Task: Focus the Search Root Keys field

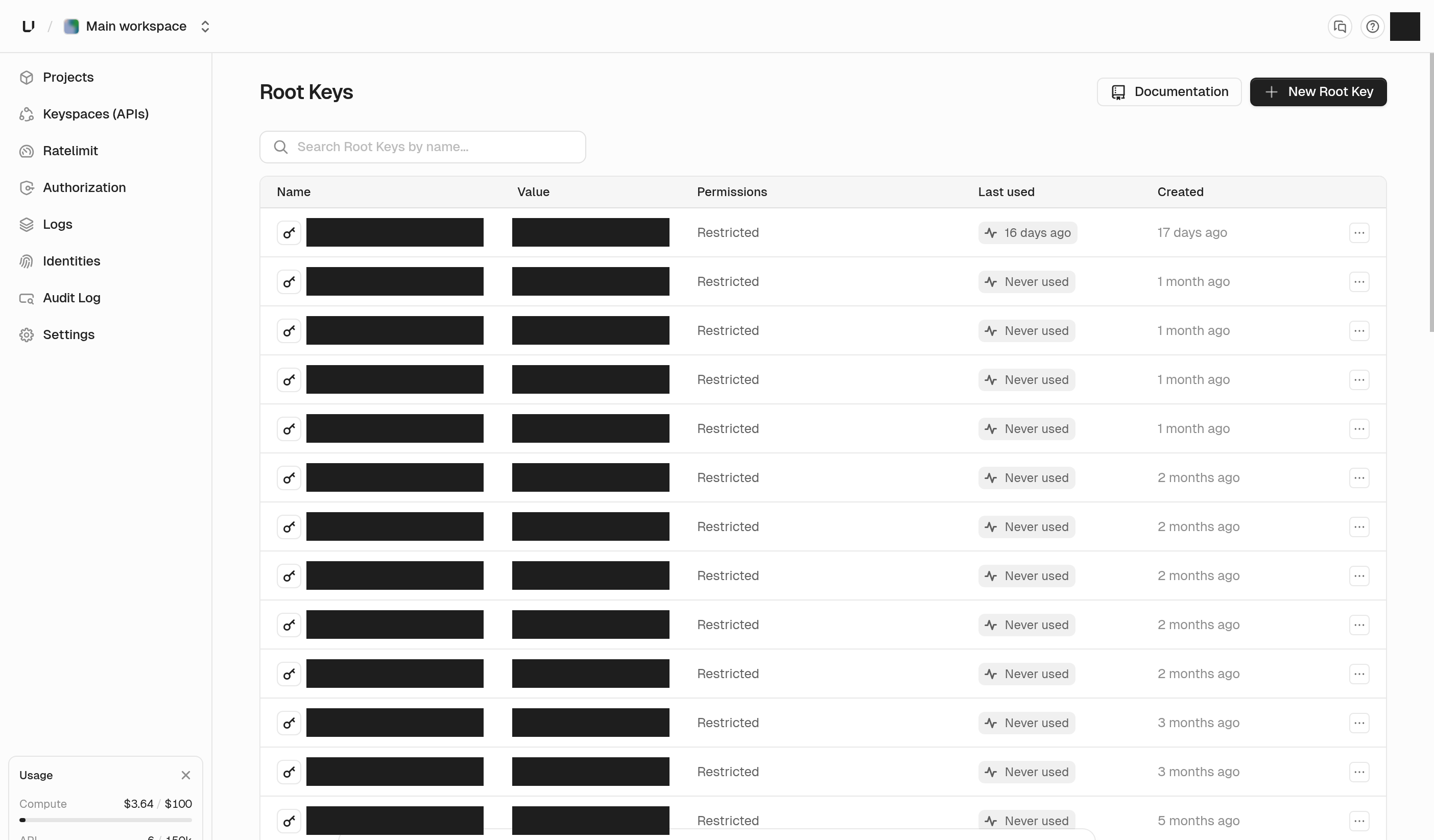Action: (423, 147)
